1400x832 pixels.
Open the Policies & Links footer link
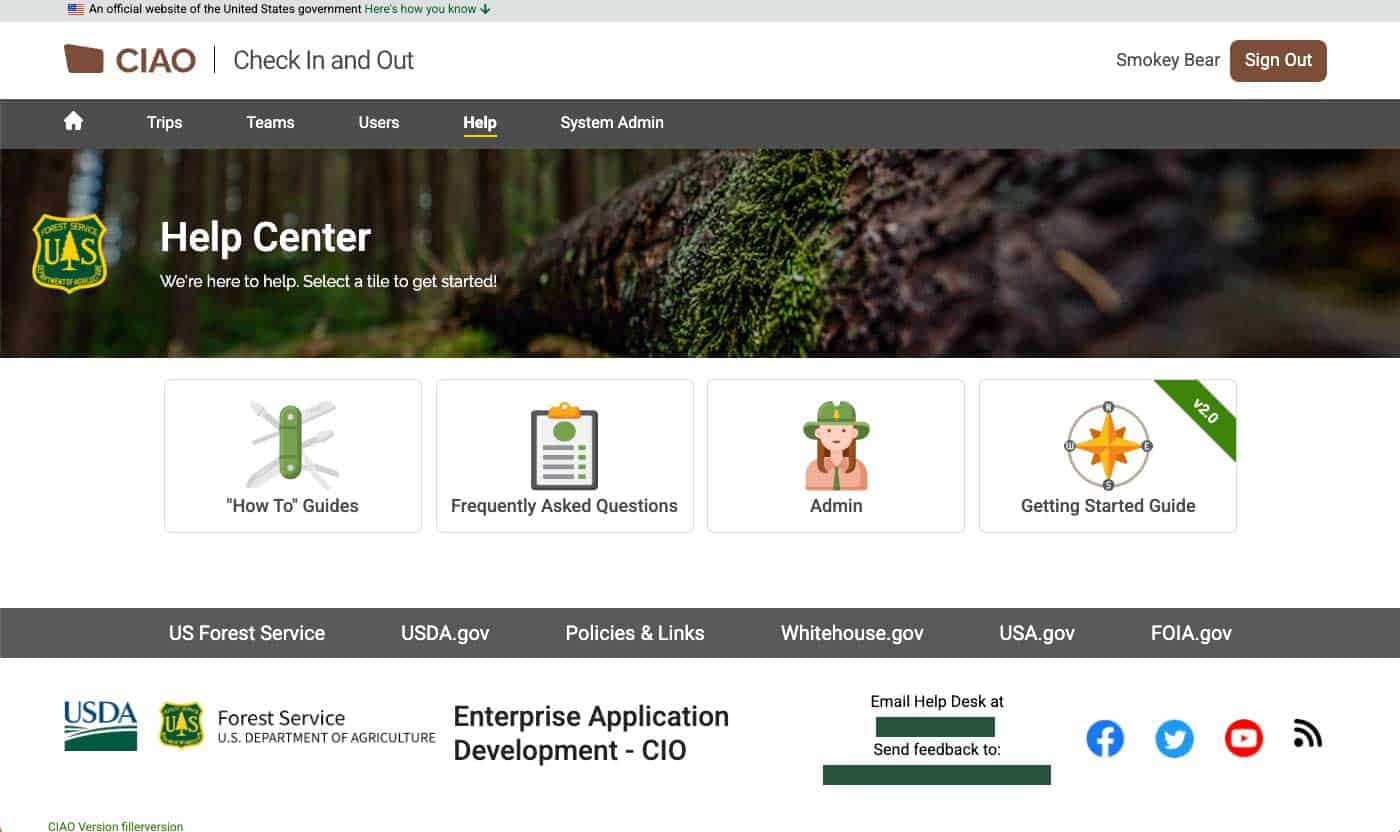[x=634, y=633]
